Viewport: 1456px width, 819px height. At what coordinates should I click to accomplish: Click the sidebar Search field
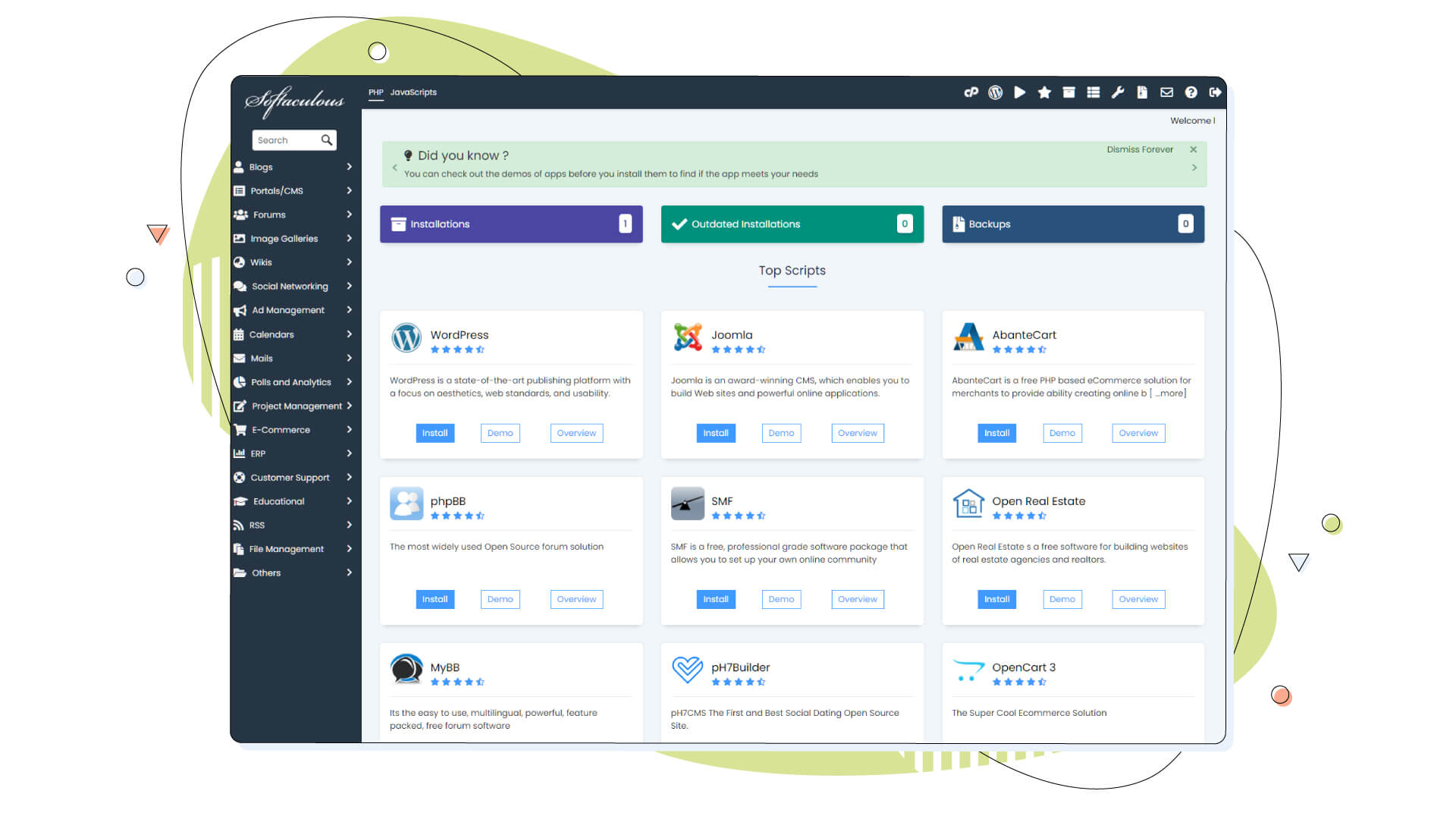pyautogui.click(x=286, y=140)
